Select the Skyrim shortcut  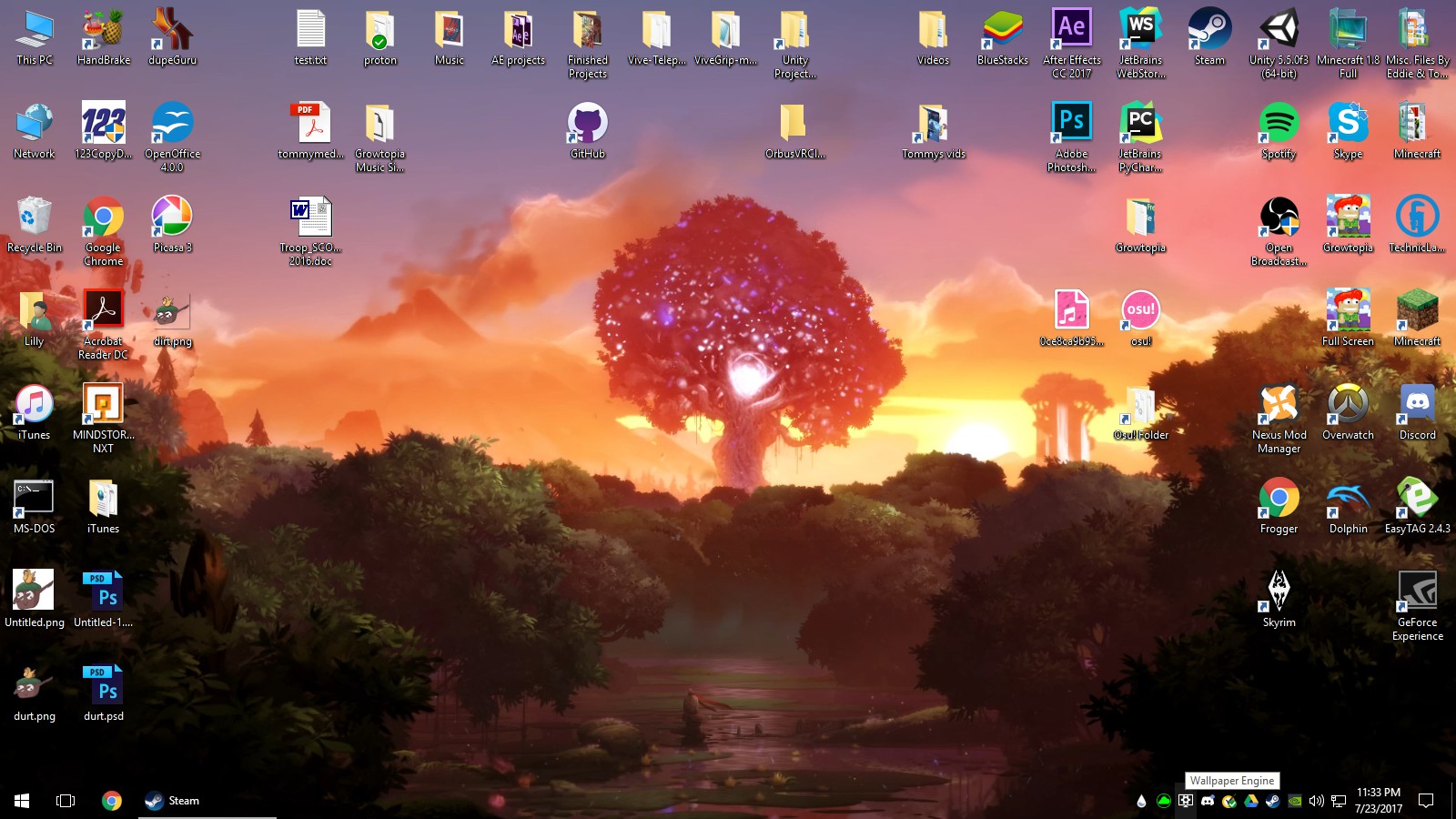tap(1279, 600)
